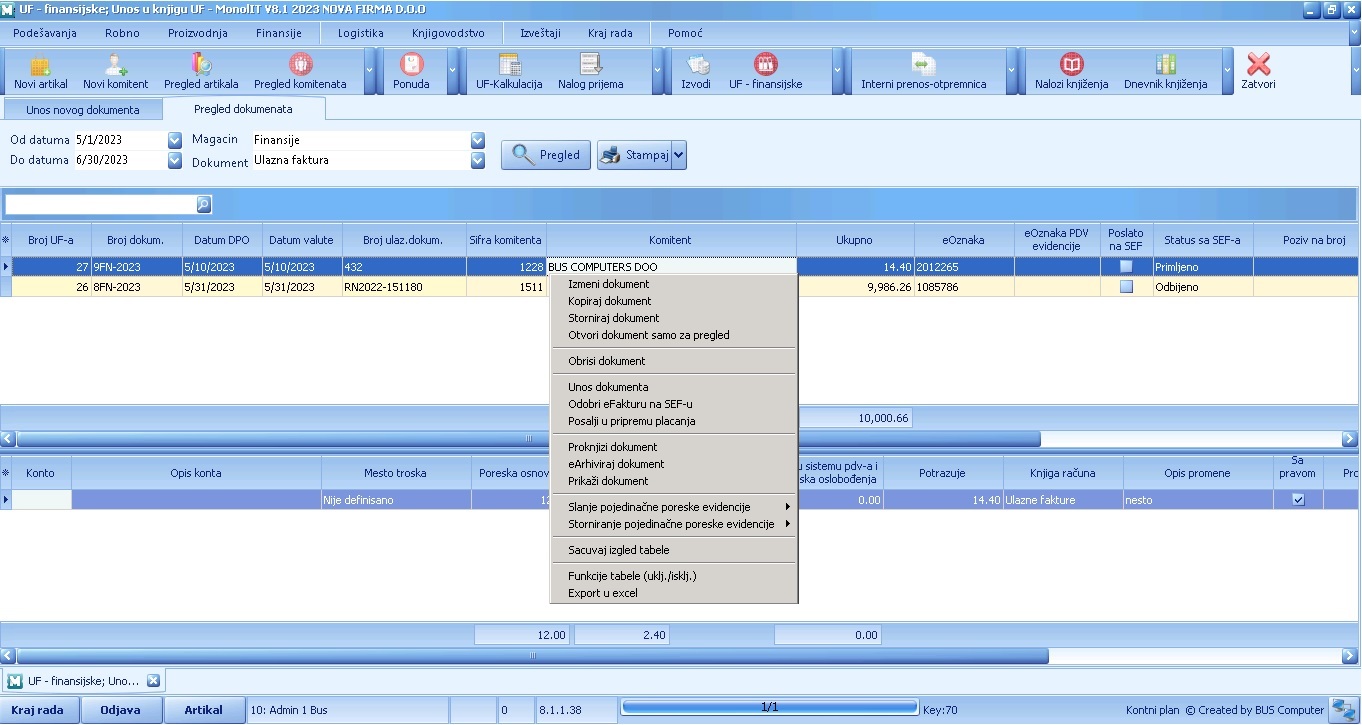Open the Ponuda toolbar icon
Image resolution: width=1362 pixels, height=725 pixels.
tap(411, 72)
